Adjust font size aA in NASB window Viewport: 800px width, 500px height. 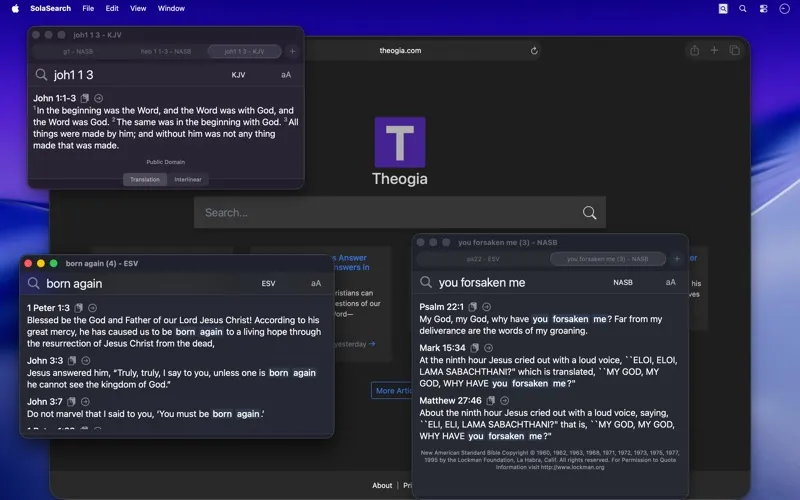pos(670,282)
